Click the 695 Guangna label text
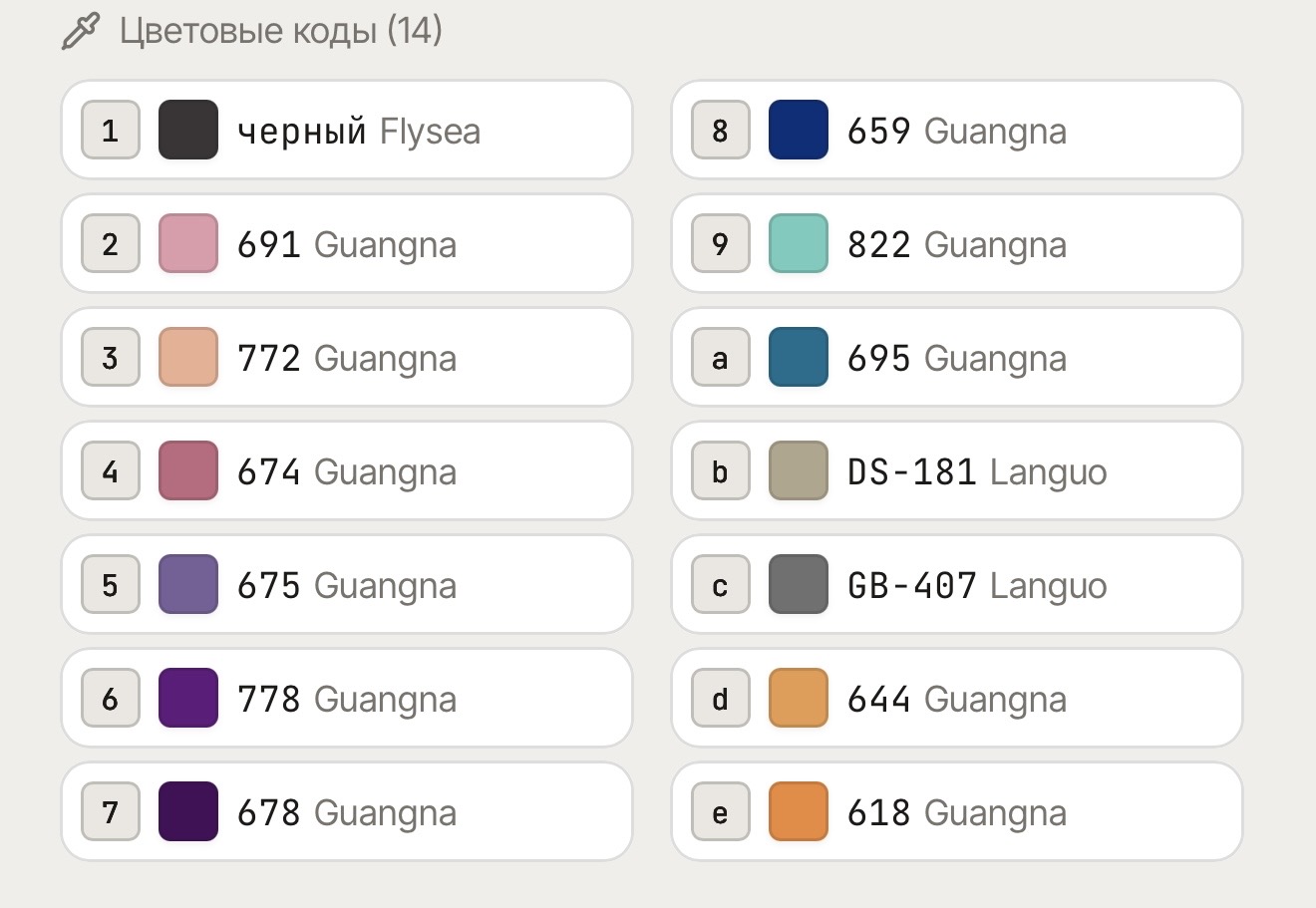 pos(957,359)
